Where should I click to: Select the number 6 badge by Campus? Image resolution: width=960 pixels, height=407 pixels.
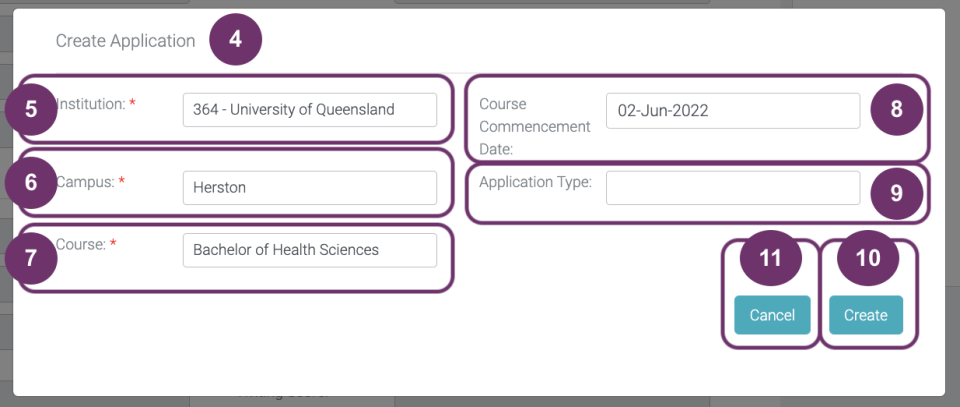31,182
